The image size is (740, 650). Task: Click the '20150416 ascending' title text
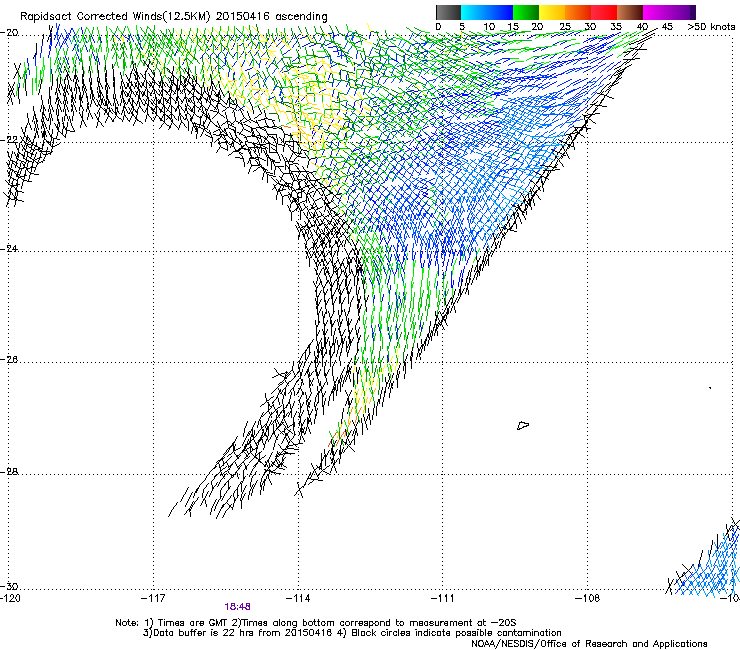[272, 16]
